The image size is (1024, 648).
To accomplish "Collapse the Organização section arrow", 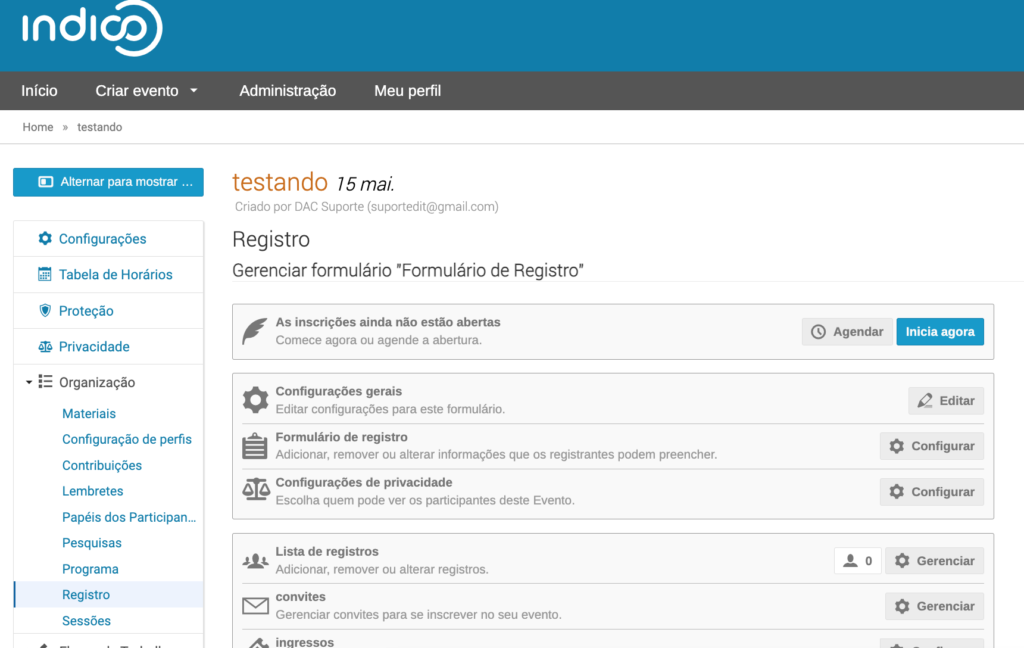I will point(29,382).
